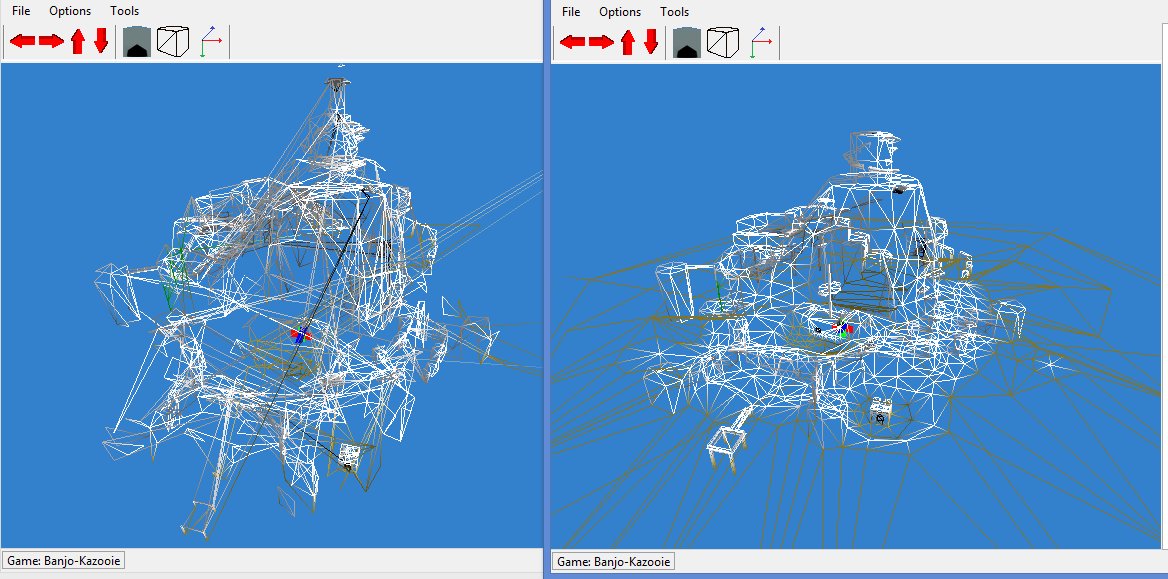
Task: Toggle the background display icon in the left toolbar
Action: (138, 41)
